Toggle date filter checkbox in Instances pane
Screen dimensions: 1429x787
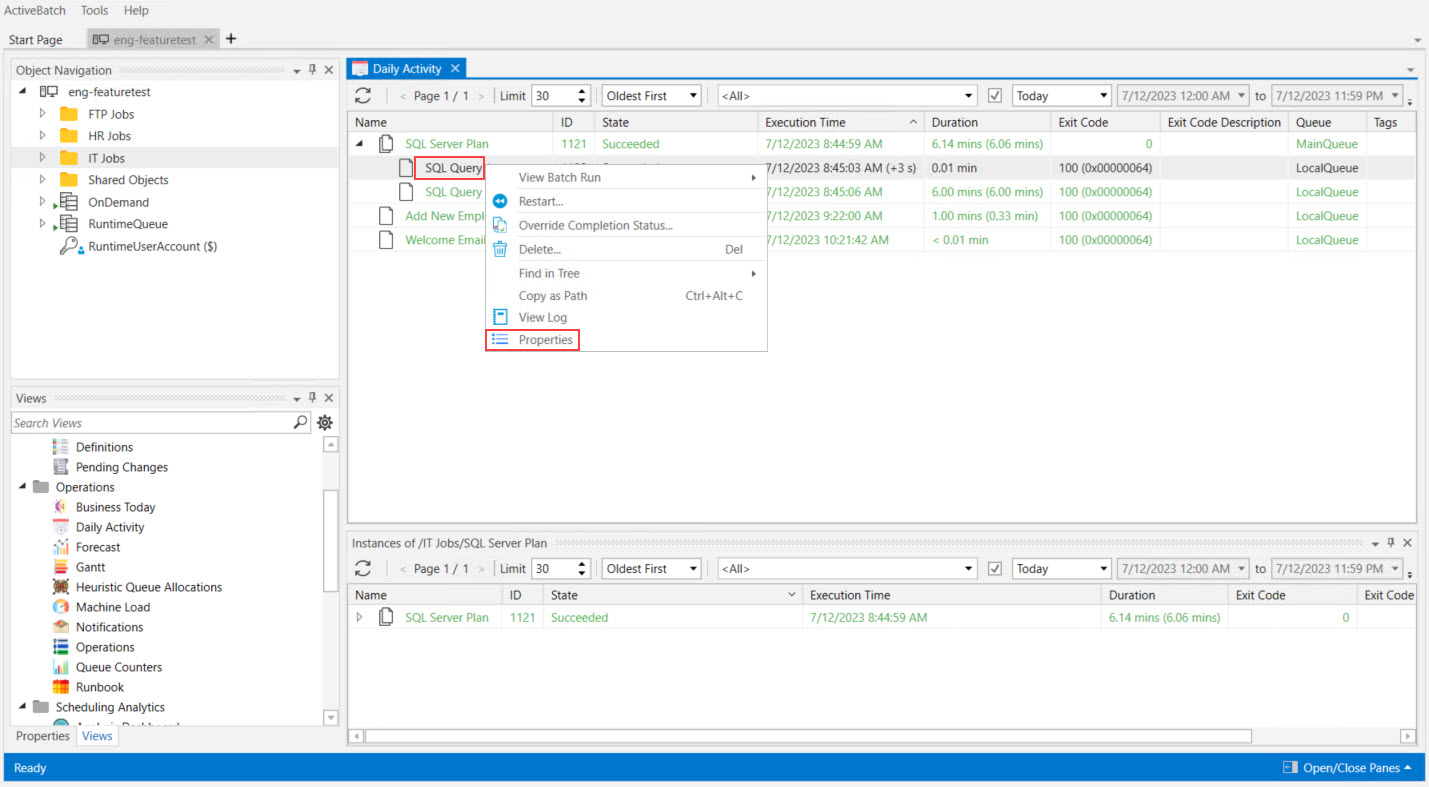995,568
